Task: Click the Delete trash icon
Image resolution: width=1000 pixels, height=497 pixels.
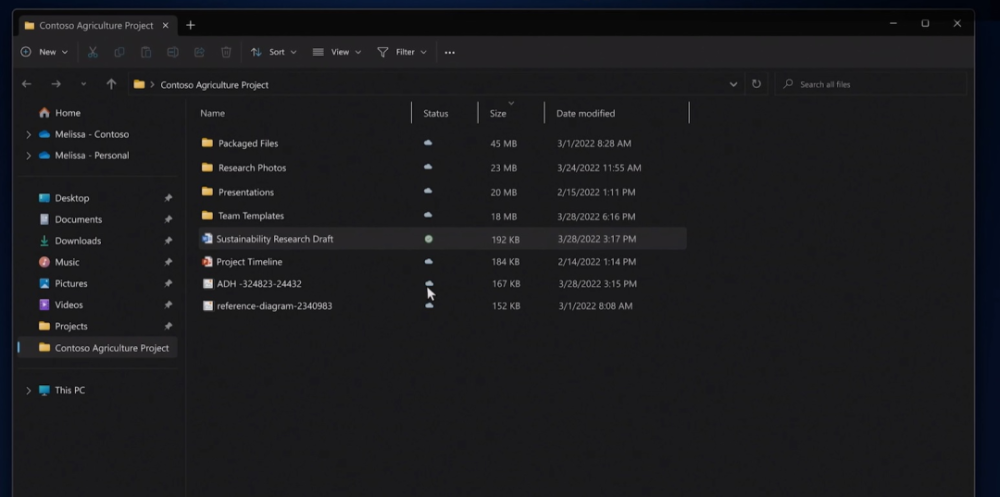Action: click(x=226, y=52)
